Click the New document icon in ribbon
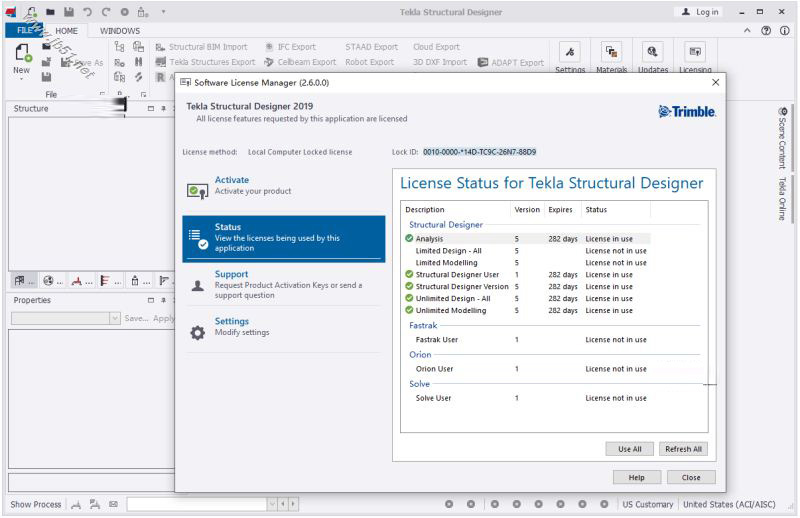This screenshot has width=800, height=518. (x=22, y=53)
